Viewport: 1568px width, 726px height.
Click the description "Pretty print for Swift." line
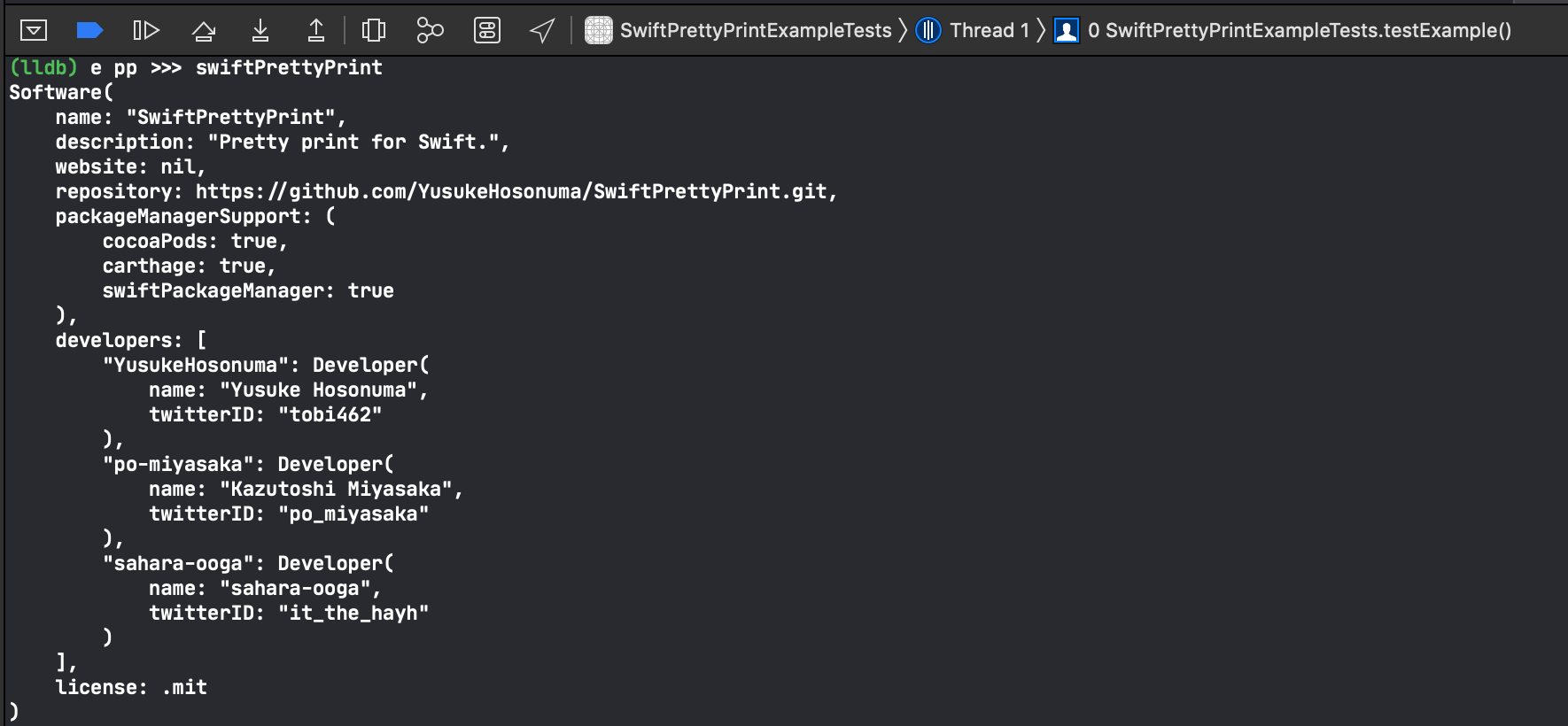(x=283, y=142)
